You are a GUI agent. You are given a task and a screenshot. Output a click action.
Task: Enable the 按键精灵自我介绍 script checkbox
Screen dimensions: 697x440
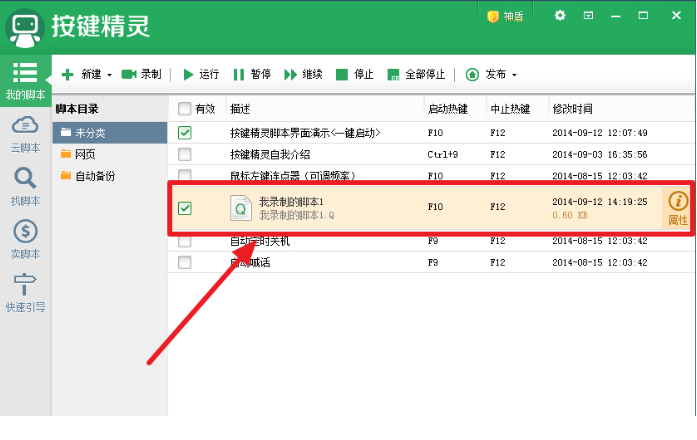(184, 154)
